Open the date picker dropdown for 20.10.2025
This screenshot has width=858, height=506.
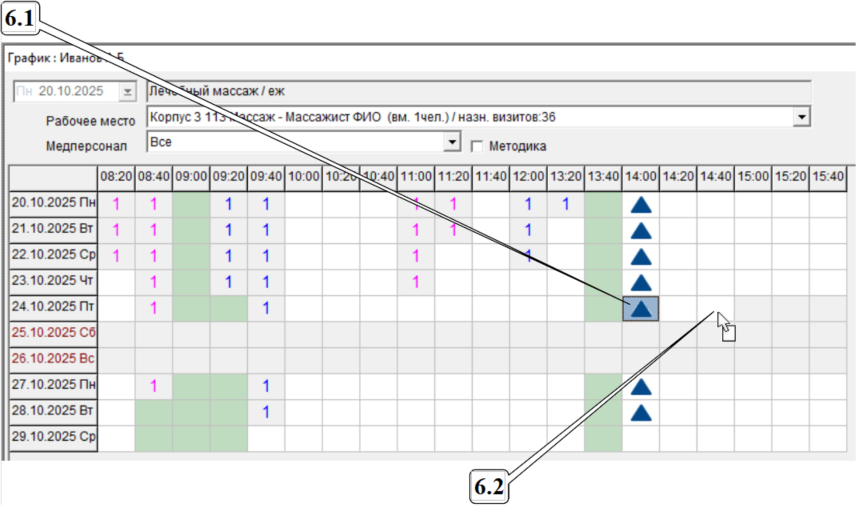click(x=126, y=91)
